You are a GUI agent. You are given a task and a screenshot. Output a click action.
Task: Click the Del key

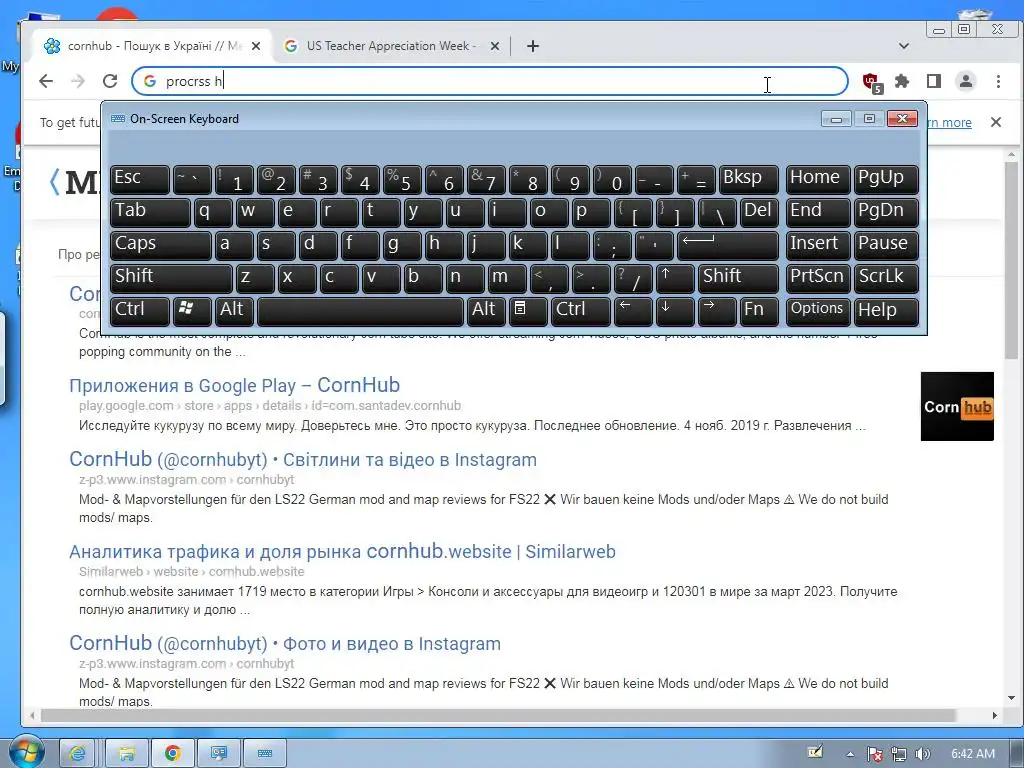click(760, 212)
